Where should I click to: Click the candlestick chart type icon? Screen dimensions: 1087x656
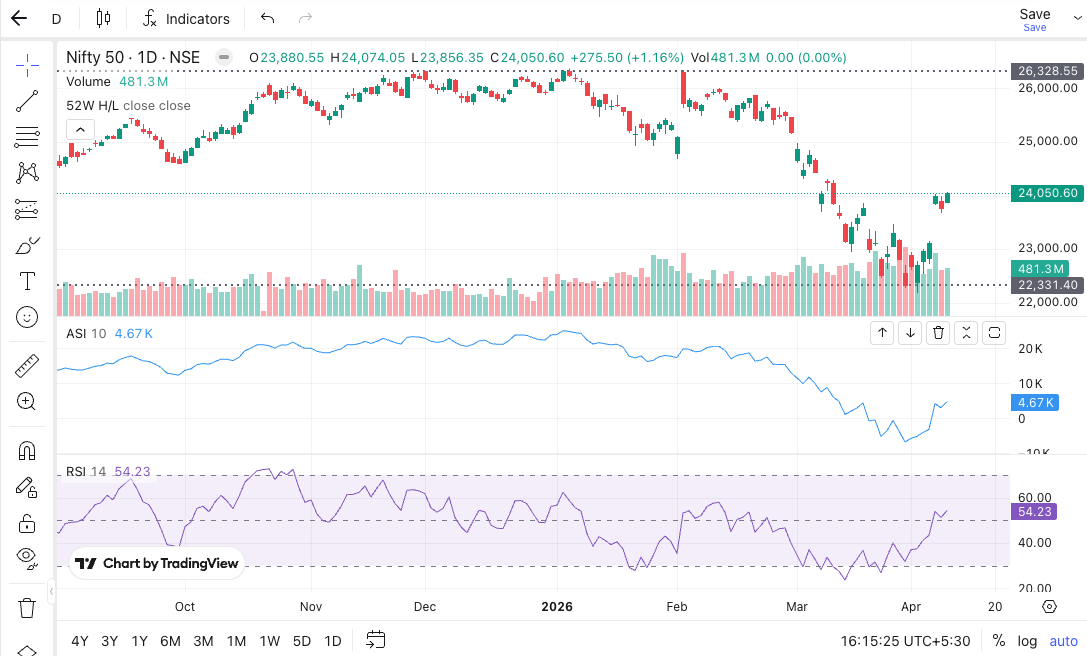pos(103,18)
